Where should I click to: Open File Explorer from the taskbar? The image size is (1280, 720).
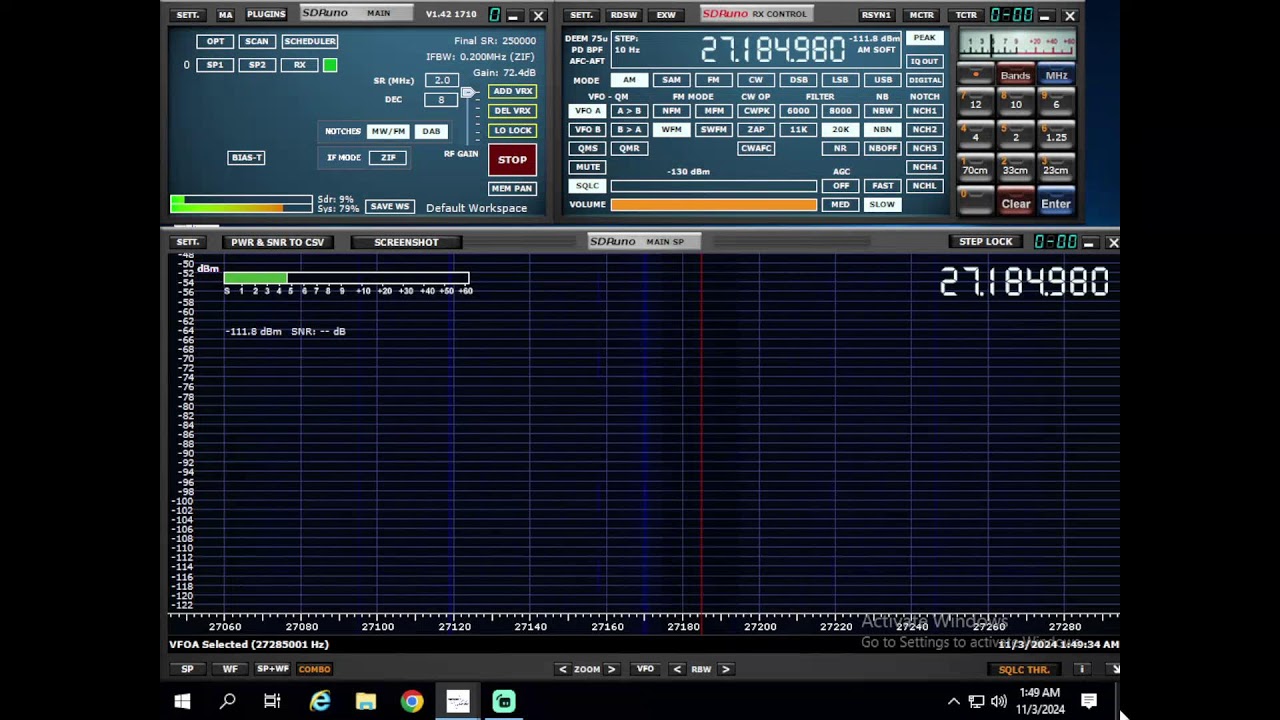click(x=366, y=702)
